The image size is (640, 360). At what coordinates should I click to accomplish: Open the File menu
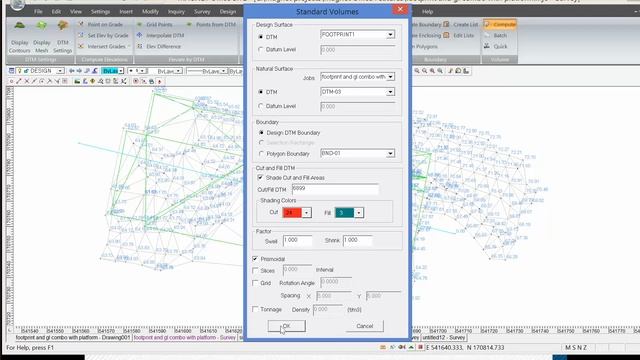[x=38, y=11]
